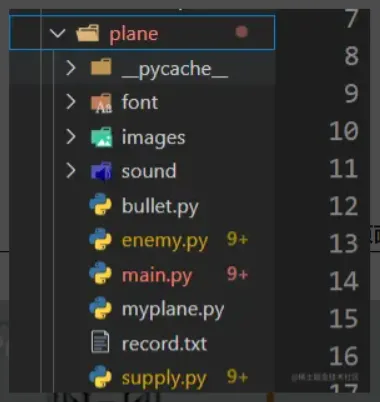Click the modified dot beside plane
This screenshot has width=380, height=402.
pos(241,32)
